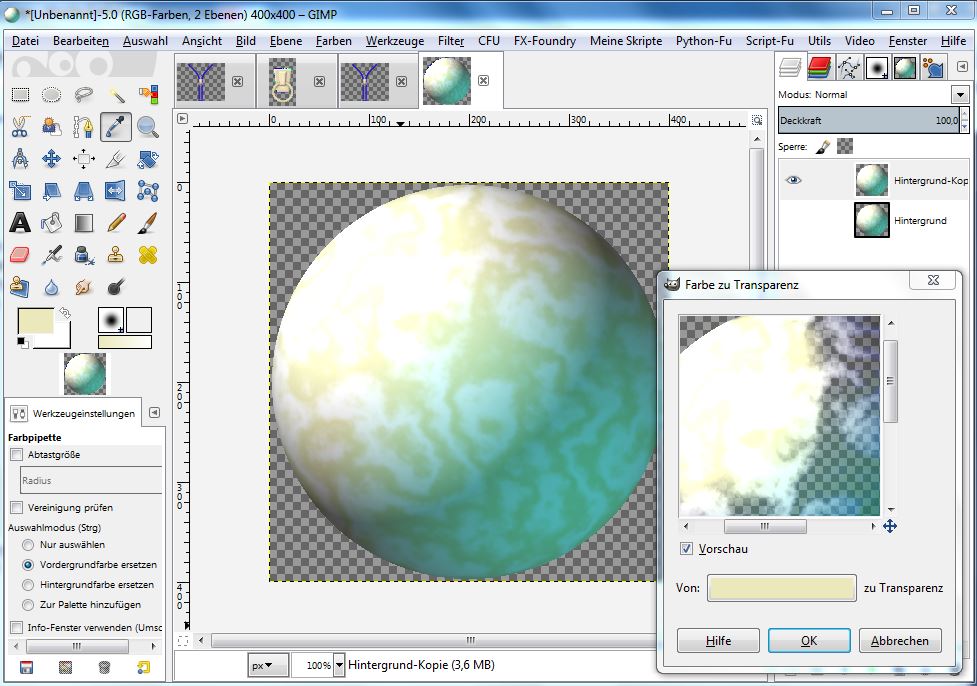
Task: Activate the Zoom magnifier tool
Action: tap(148, 127)
